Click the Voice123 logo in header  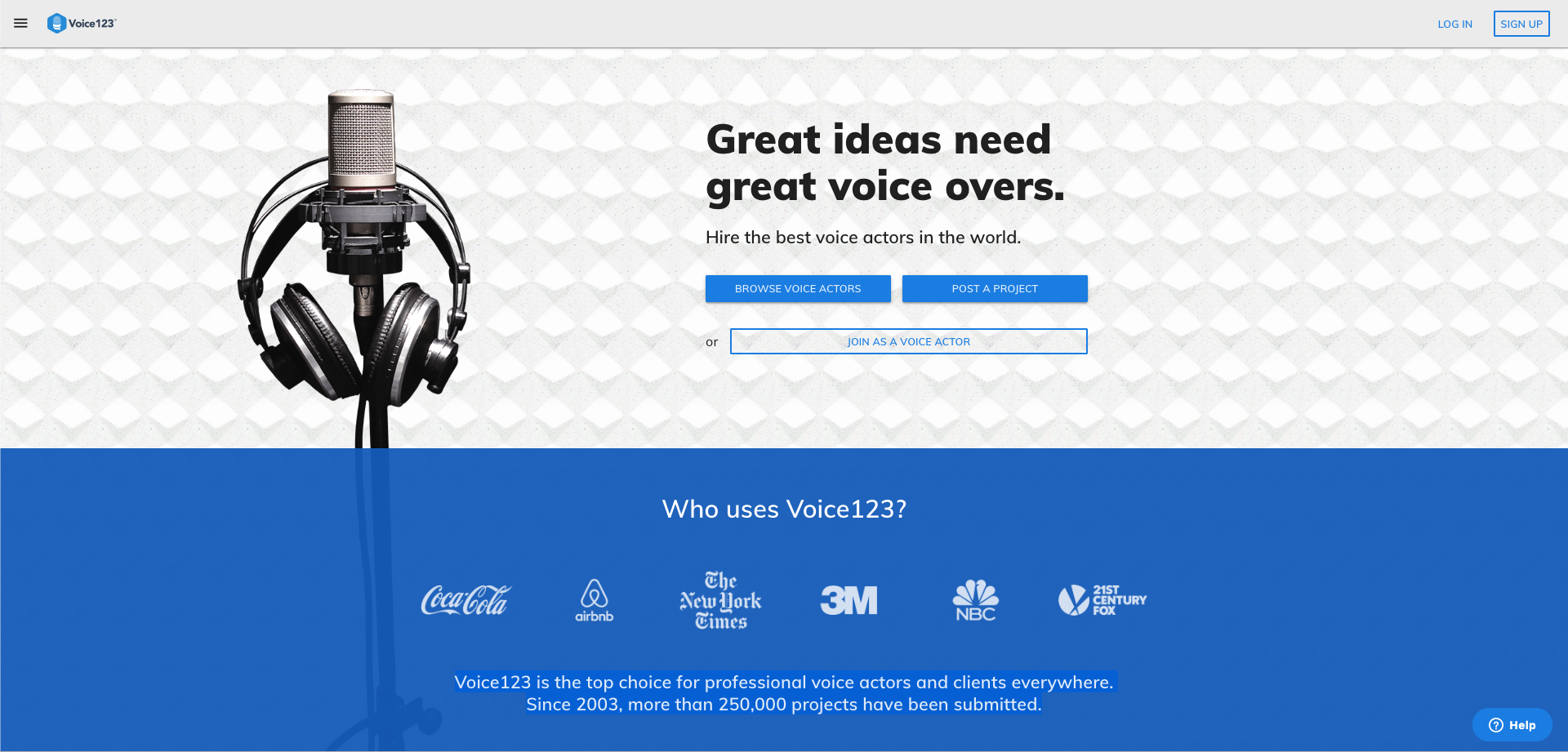pyautogui.click(x=82, y=24)
